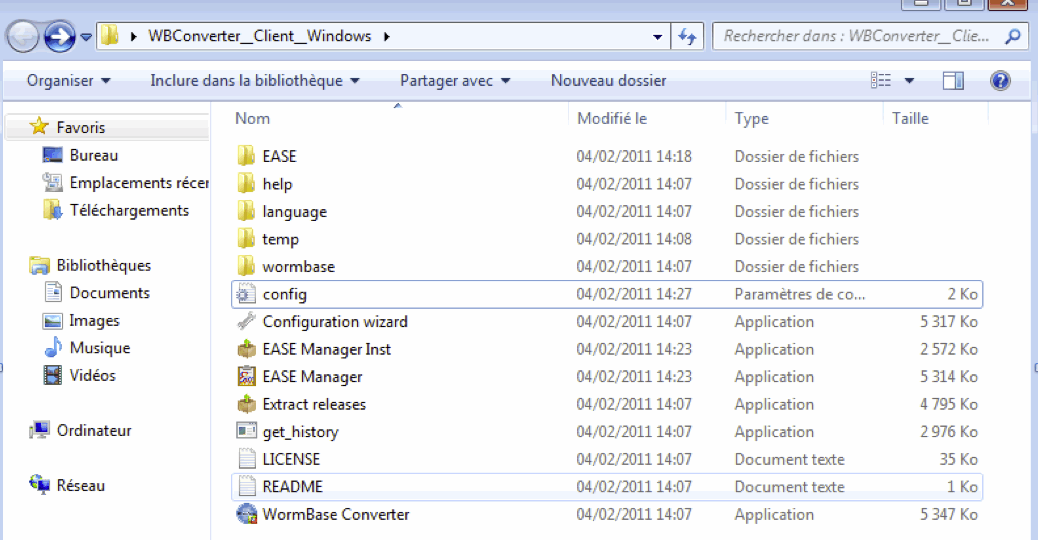Screen dimensions: 1038x540
Task: Click the WormBase Converter file name
Action: [336, 514]
